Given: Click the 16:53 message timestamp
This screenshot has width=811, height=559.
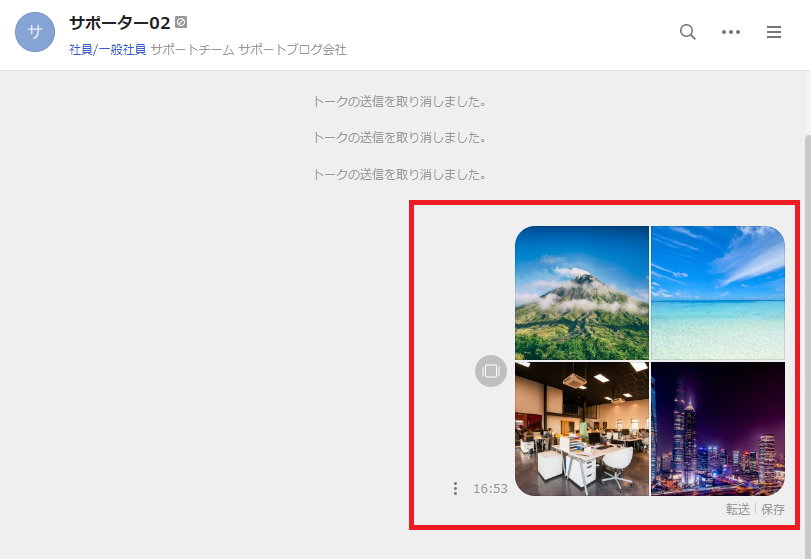Looking at the screenshot, I should coord(490,489).
